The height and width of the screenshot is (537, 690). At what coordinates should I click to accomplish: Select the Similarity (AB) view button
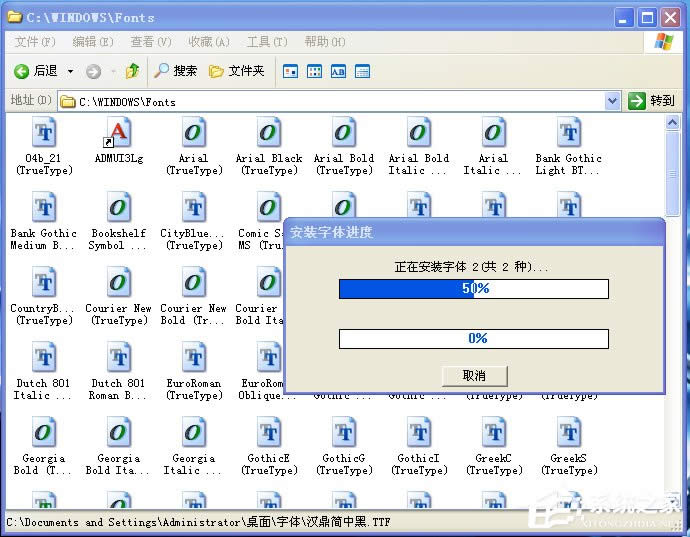coord(338,71)
